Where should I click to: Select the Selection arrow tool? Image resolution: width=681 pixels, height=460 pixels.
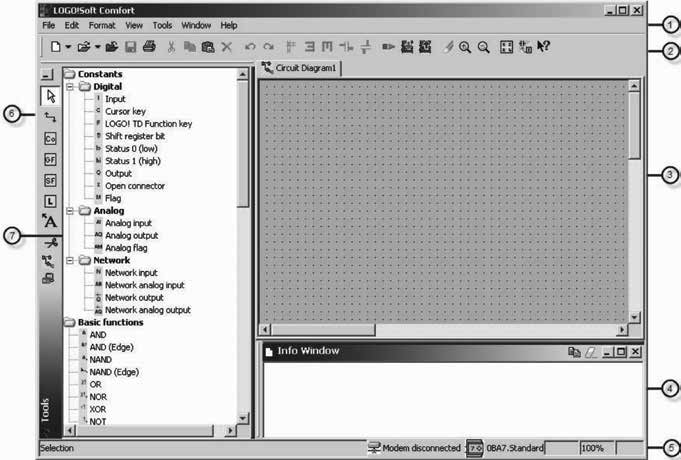coord(50,96)
